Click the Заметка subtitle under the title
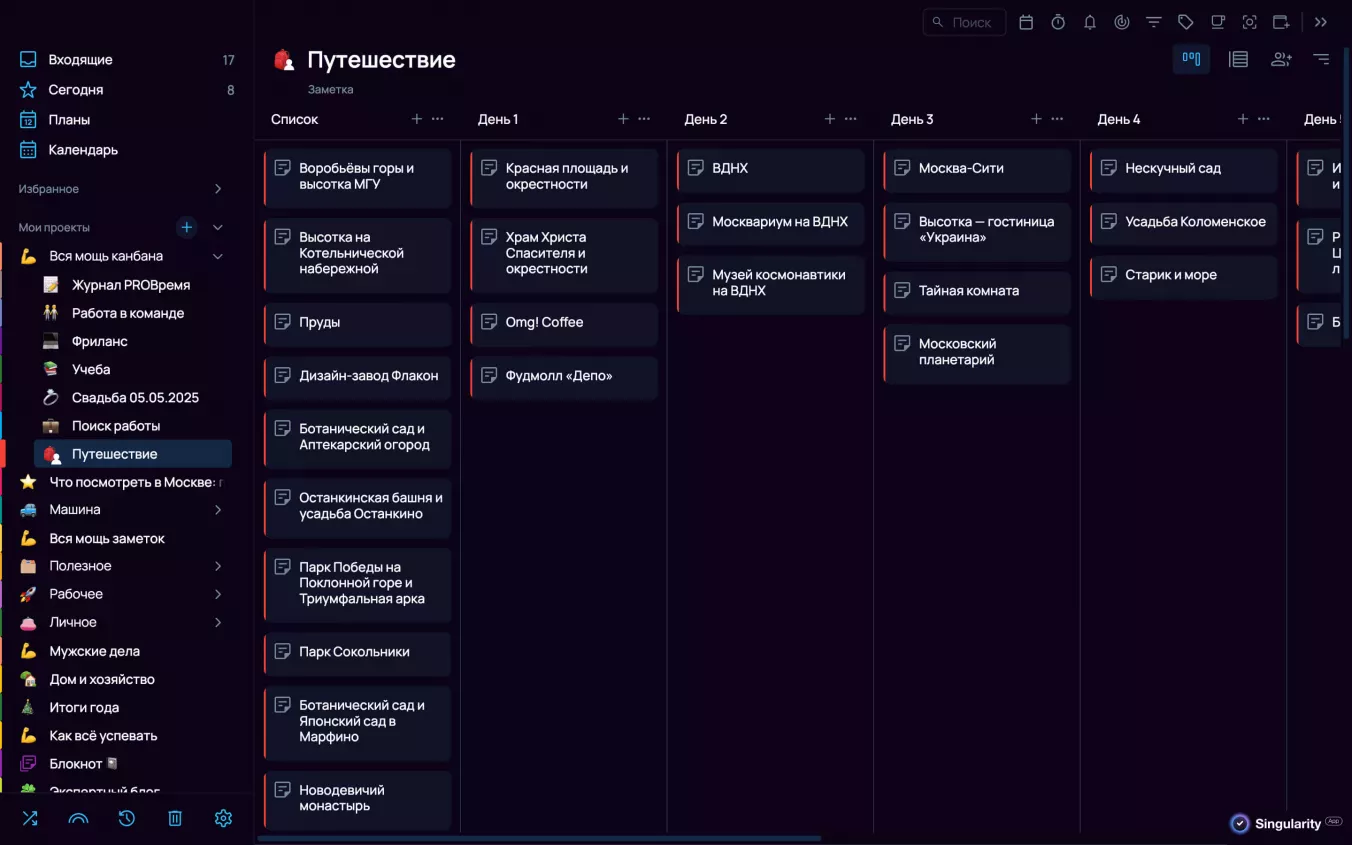The height and width of the screenshot is (845, 1352). (x=330, y=89)
